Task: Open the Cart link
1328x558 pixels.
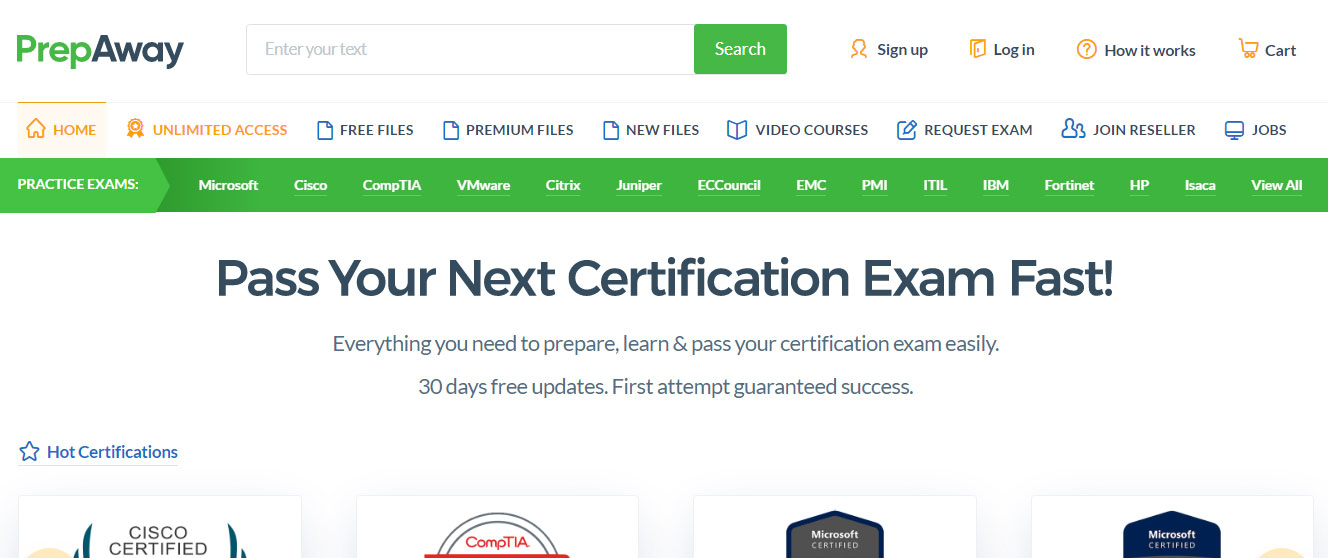Action: [1267, 49]
